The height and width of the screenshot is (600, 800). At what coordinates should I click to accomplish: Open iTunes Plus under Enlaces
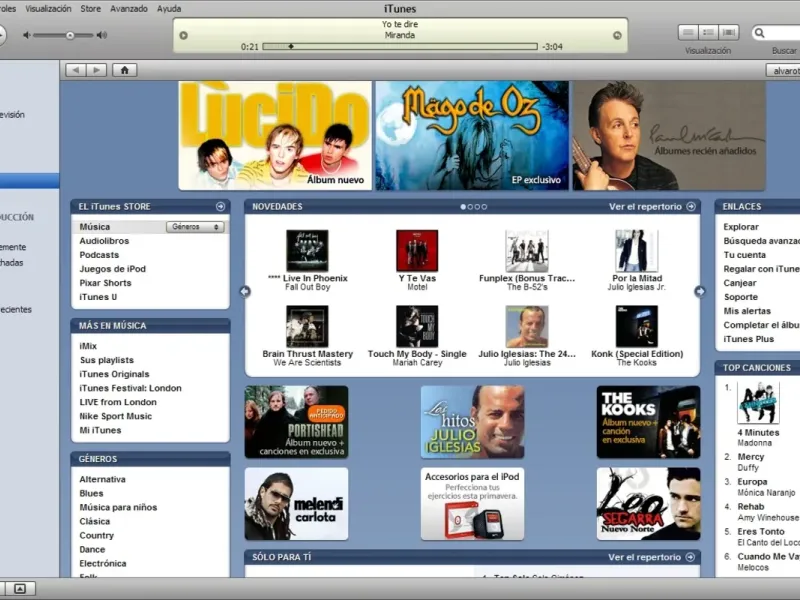pos(748,339)
